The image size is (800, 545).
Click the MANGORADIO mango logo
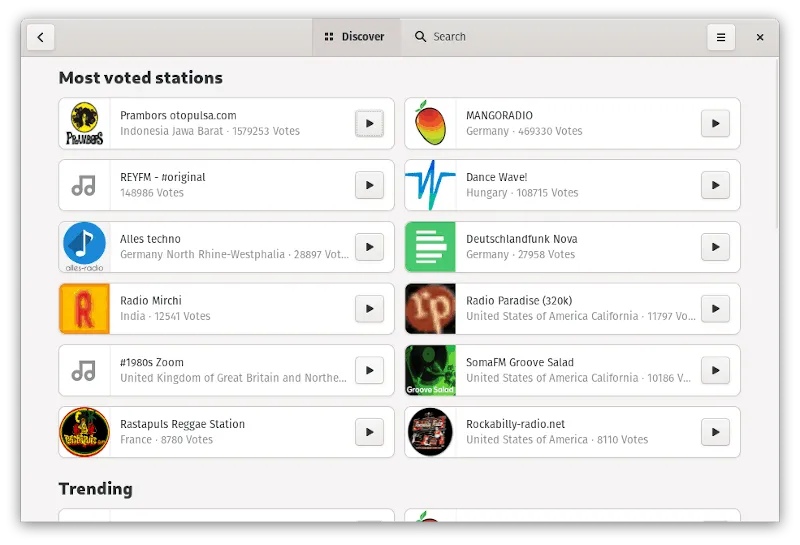pos(430,123)
